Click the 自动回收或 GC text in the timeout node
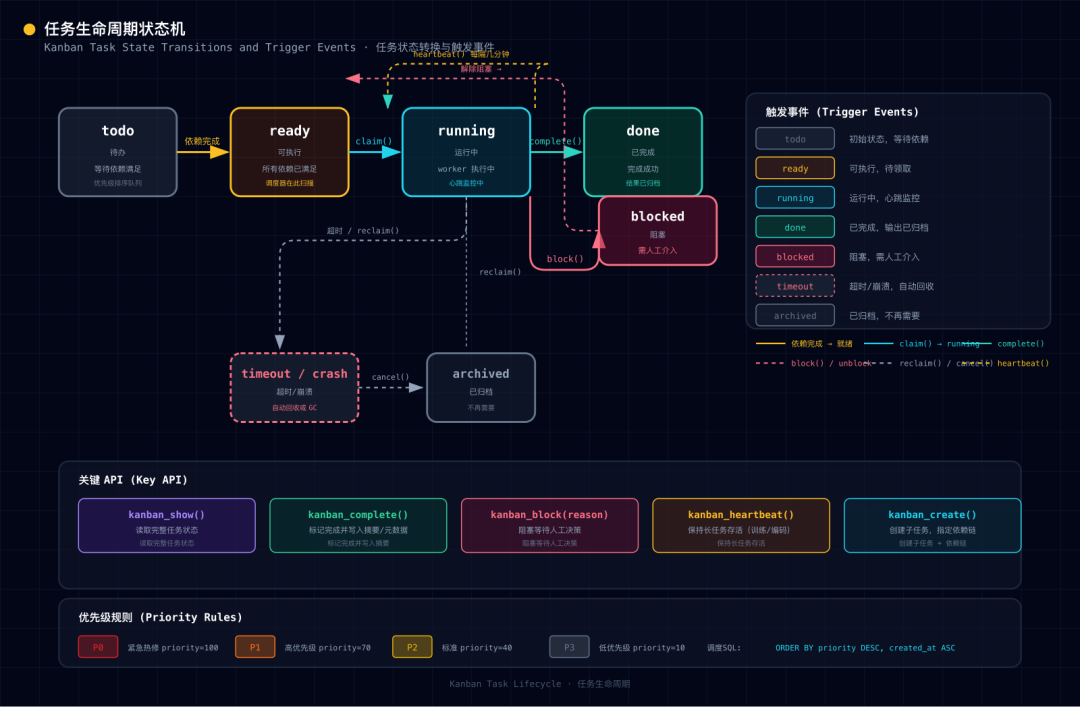The width and height of the screenshot is (1080, 707). (294, 408)
